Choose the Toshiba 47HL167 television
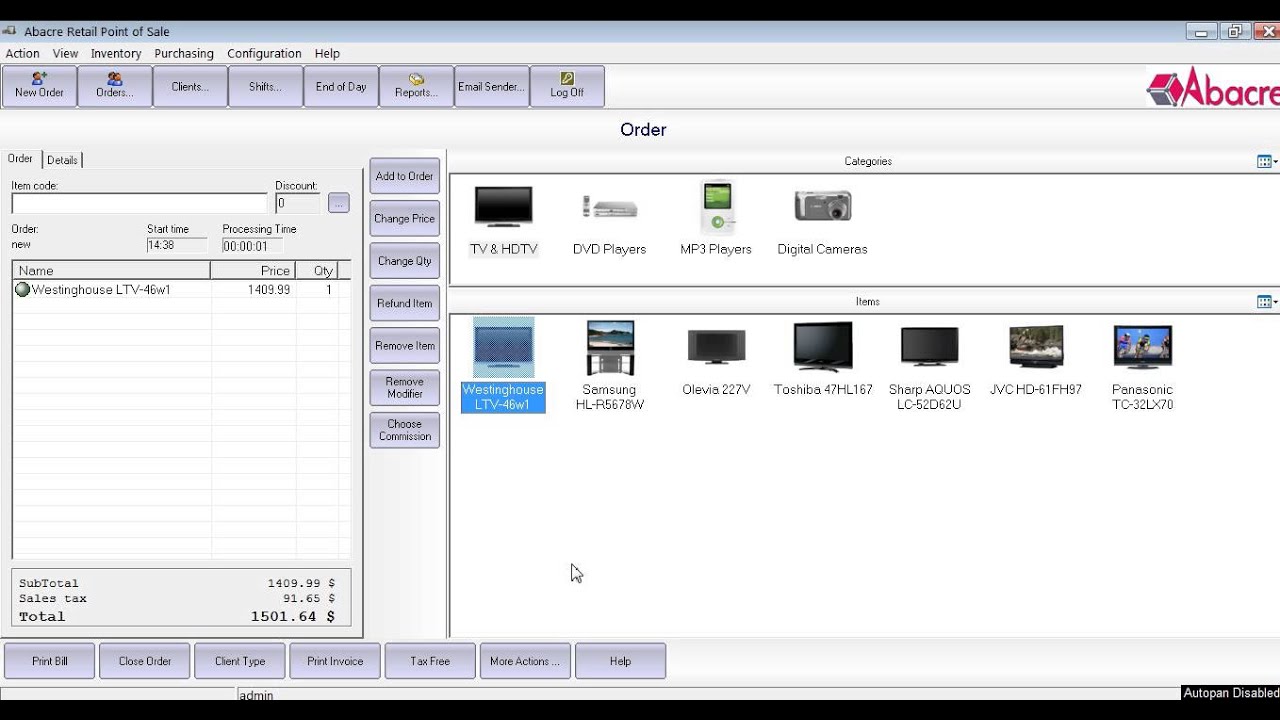 click(823, 360)
